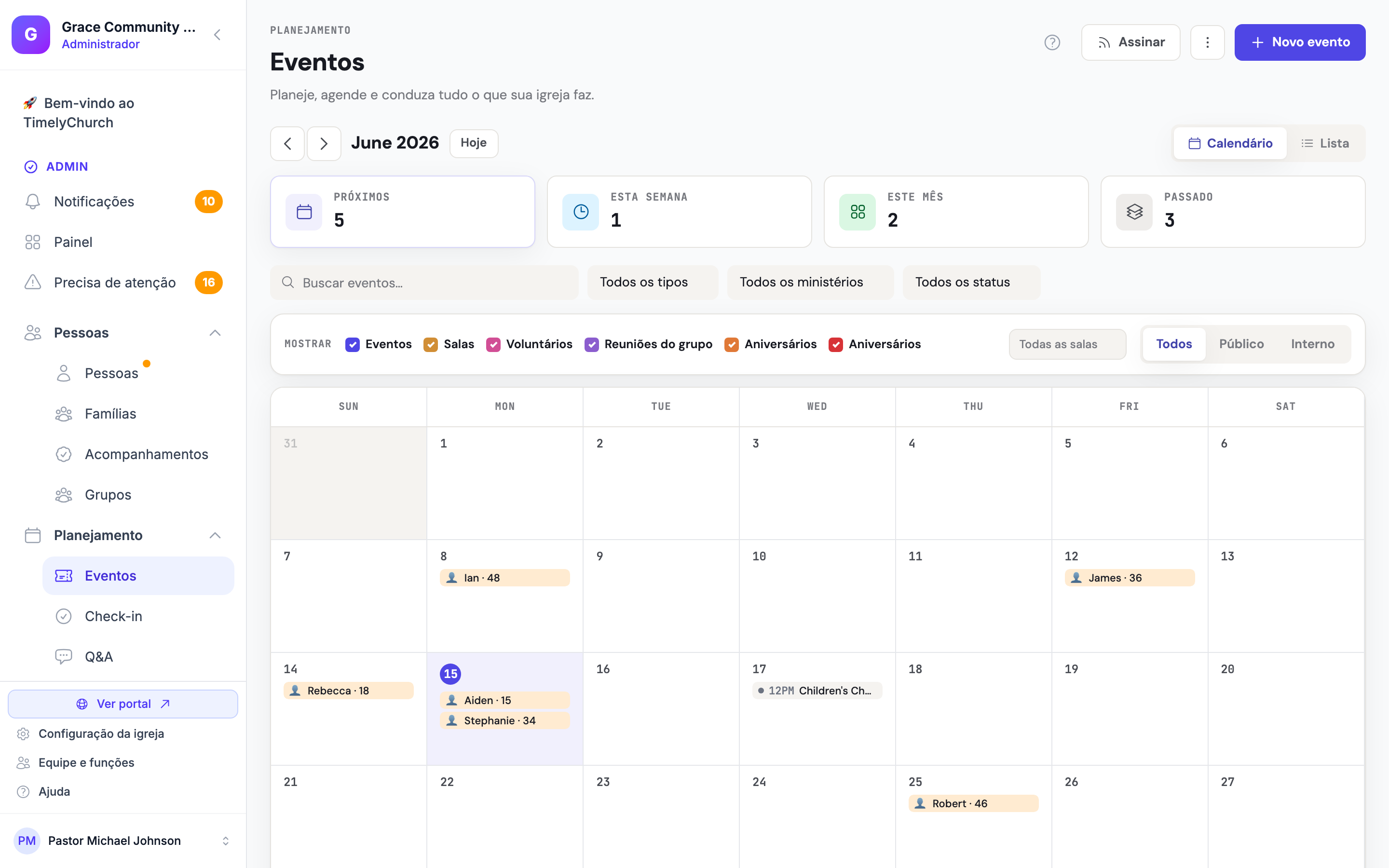Click the Equipe e funções people icon
This screenshot has height=868, width=1389.
[23, 762]
